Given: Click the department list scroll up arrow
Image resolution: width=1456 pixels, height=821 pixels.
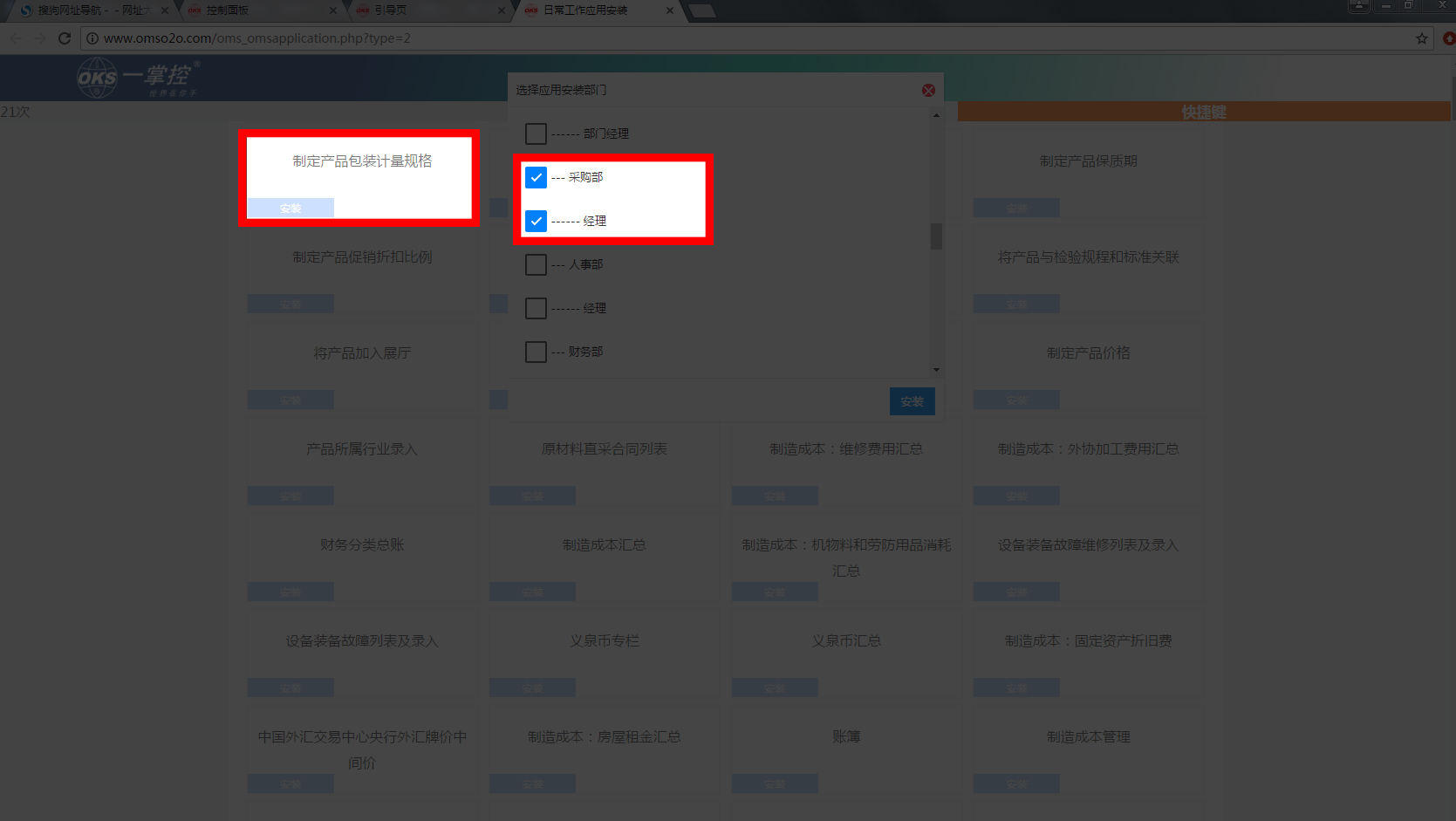Looking at the screenshot, I should 936,115.
